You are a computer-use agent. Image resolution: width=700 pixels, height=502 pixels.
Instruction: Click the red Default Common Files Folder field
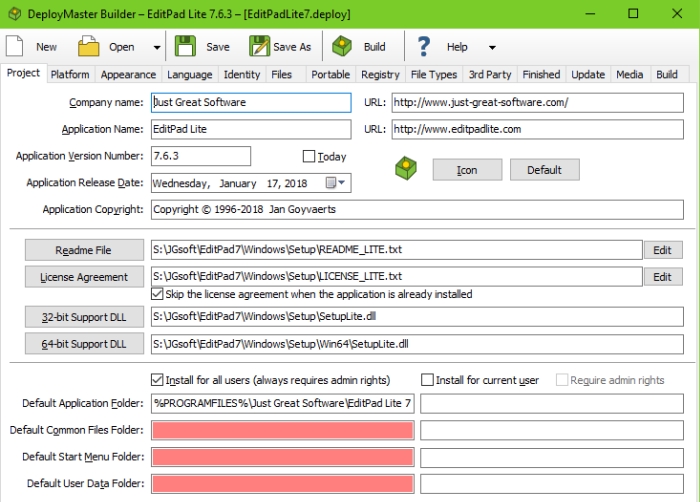(282, 430)
